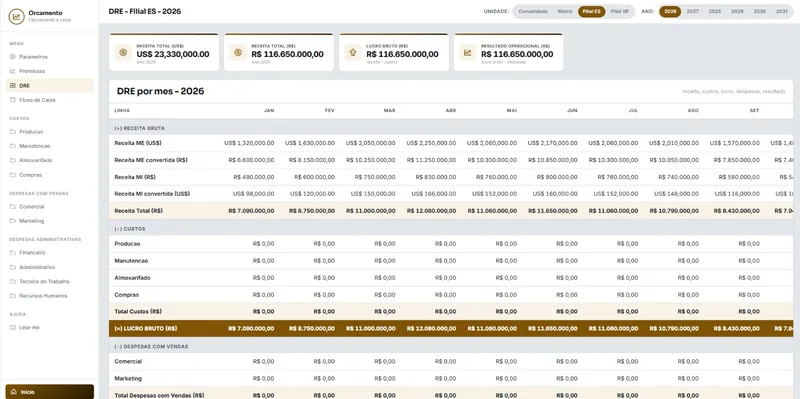Image resolution: width=800 pixels, height=399 pixels.
Task: Open Parametros menu item
Action: point(50,57)
